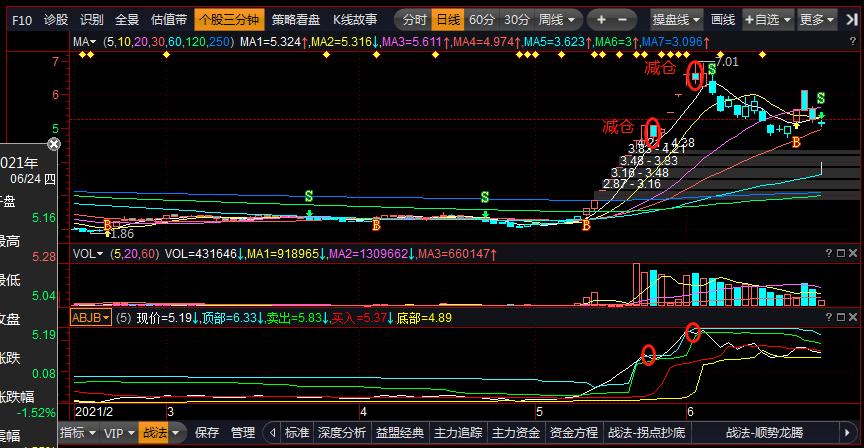The height and width of the screenshot is (448, 864).
Task: Open the 诊股 stock diagnosis tab
Action: [x=56, y=20]
